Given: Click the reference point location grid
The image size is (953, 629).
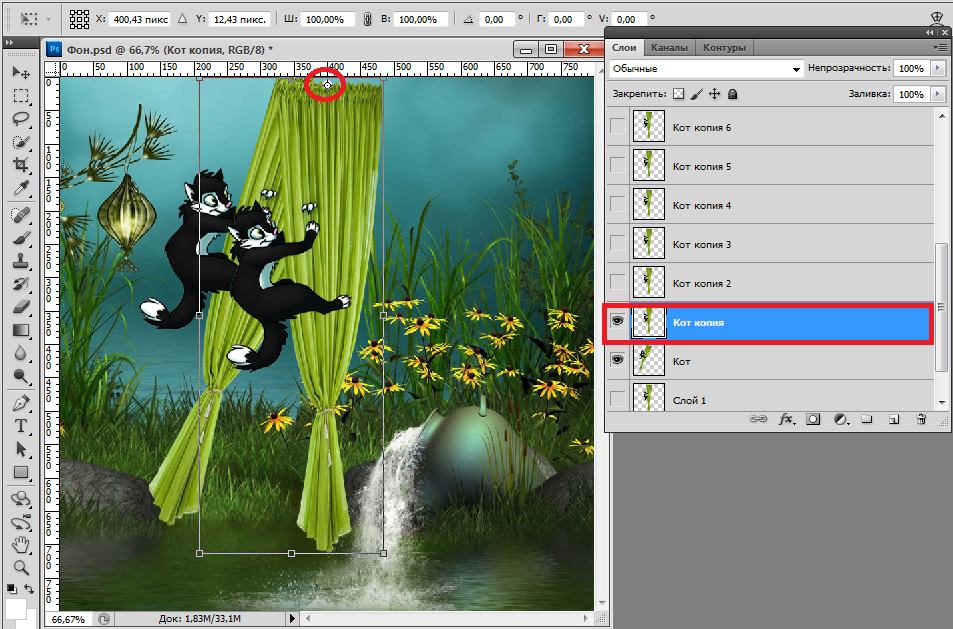Looking at the screenshot, I should 79,19.
